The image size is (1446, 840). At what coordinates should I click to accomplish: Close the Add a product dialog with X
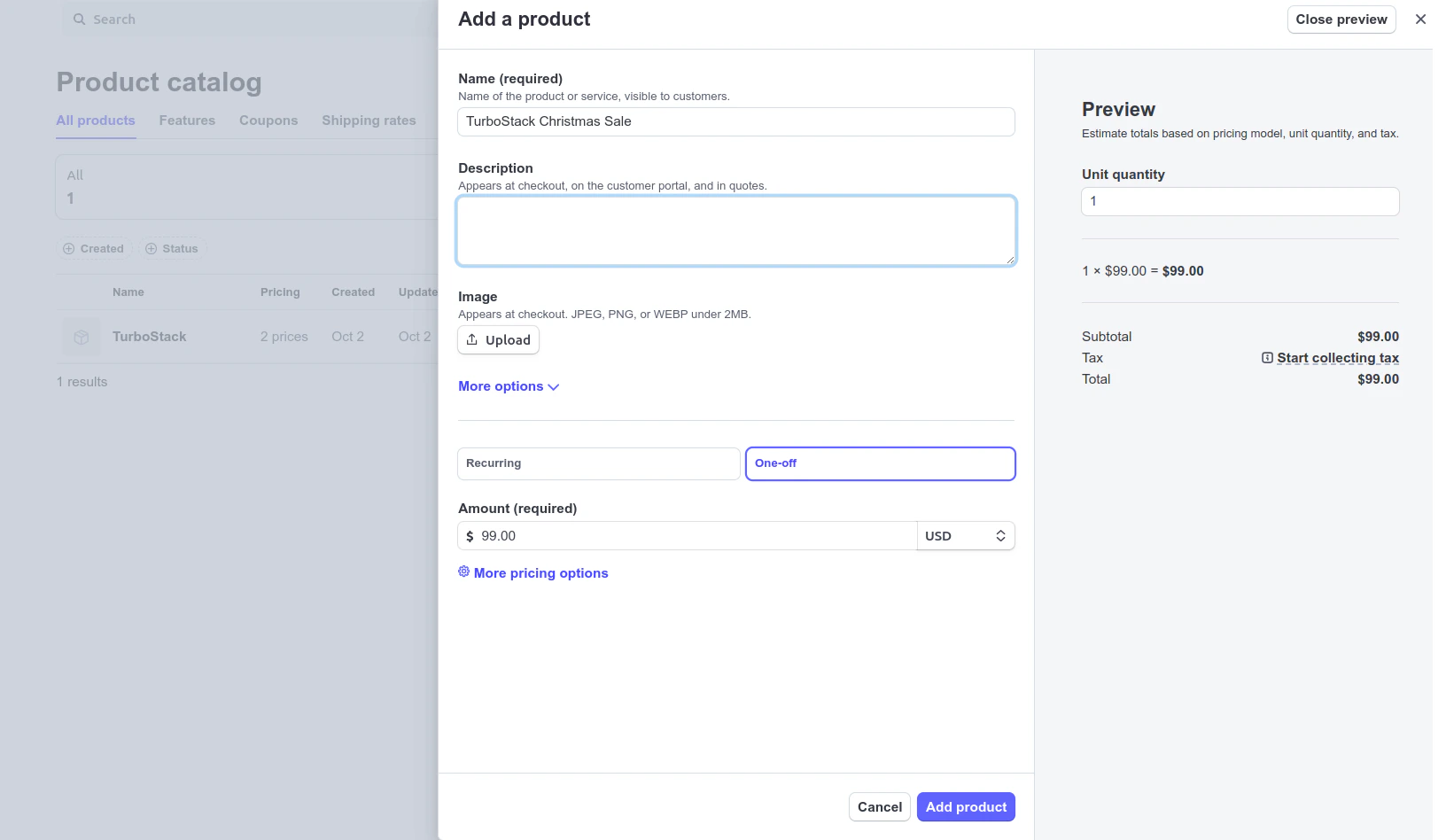click(x=1420, y=19)
